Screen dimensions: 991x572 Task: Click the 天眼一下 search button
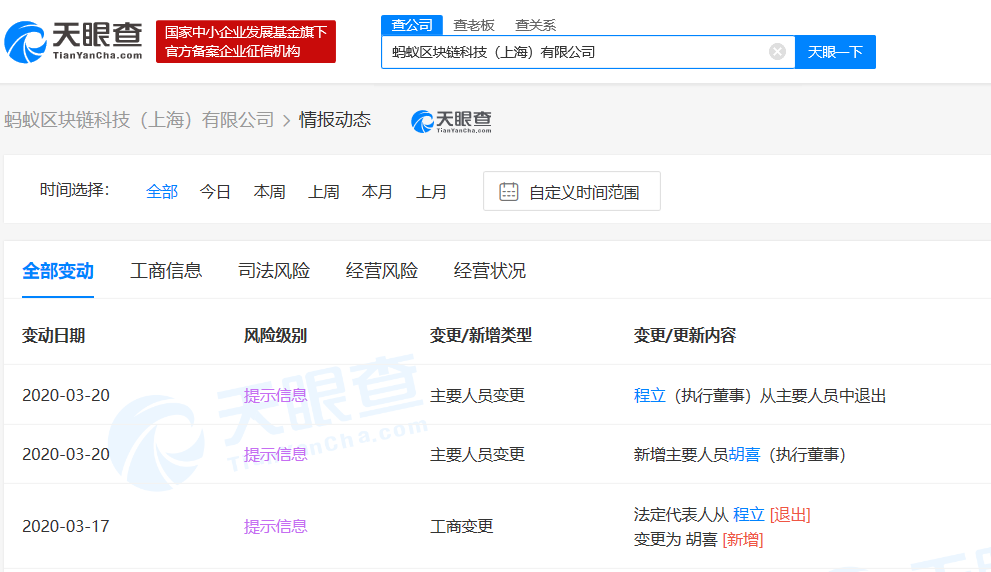(x=835, y=52)
